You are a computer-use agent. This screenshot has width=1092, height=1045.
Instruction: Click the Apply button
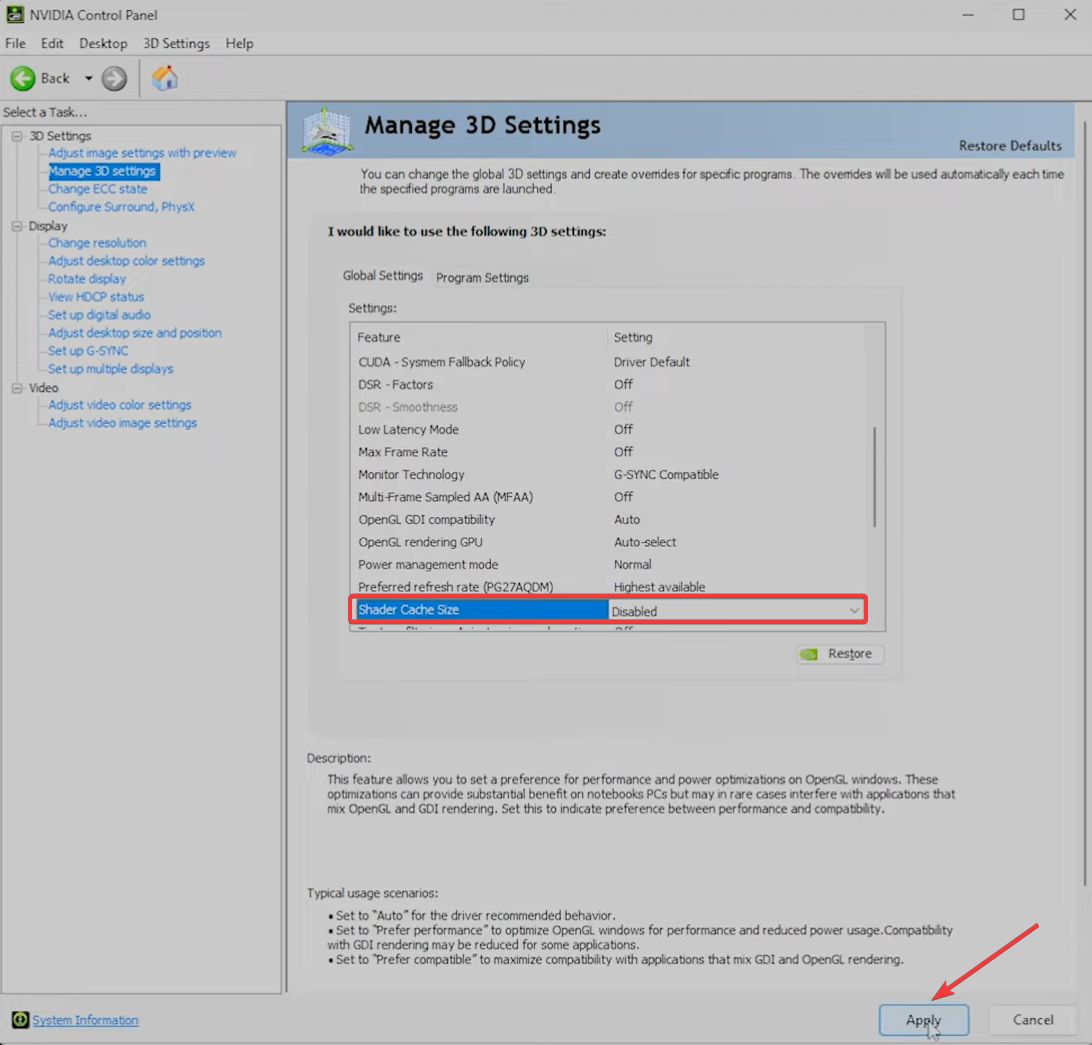(x=923, y=1020)
